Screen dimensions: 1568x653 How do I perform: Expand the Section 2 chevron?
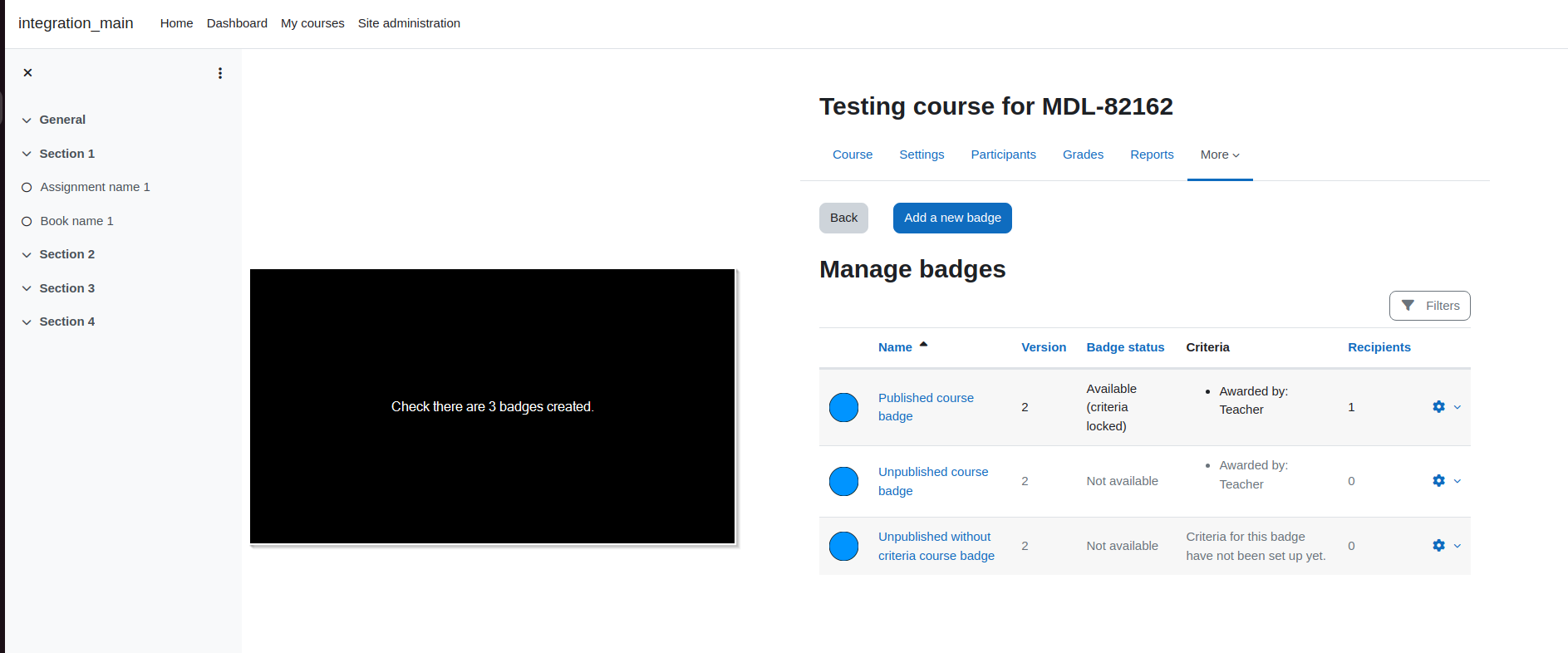point(27,255)
